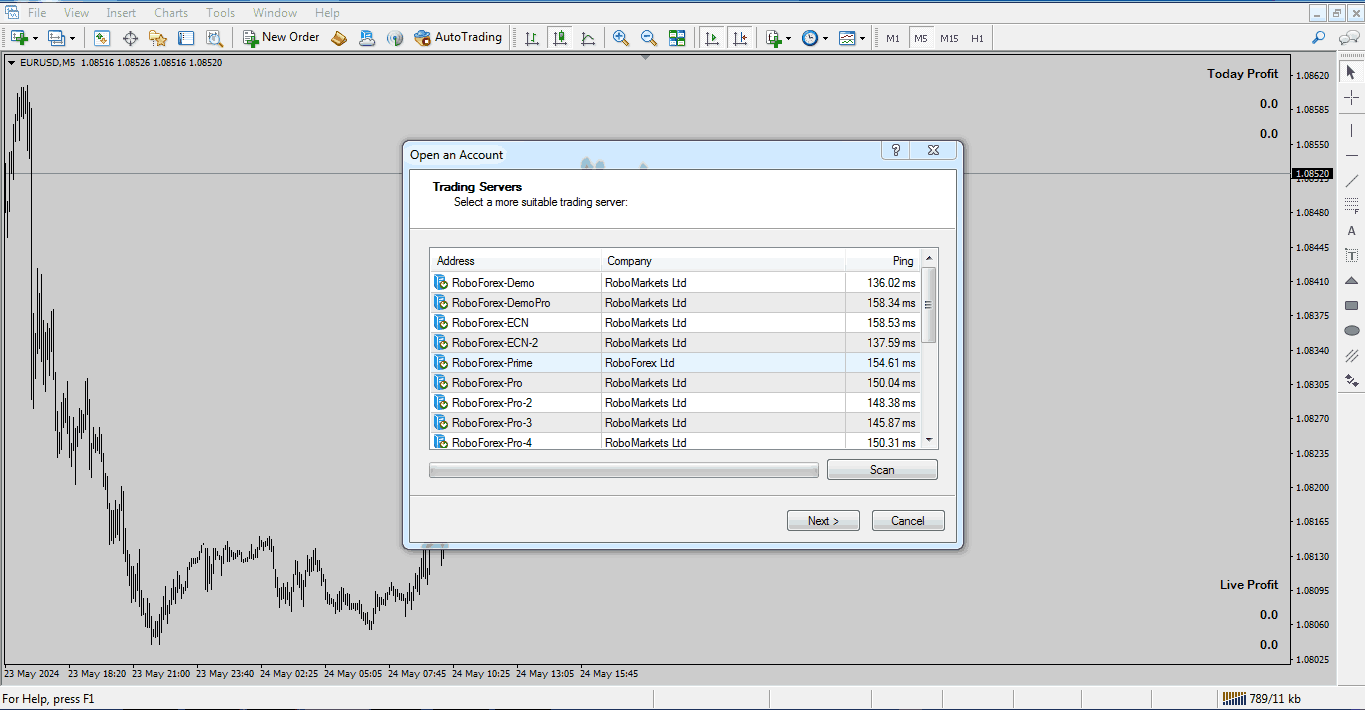1365x710 pixels.
Task: Select the Rectangle shape tool
Action: point(1352,306)
